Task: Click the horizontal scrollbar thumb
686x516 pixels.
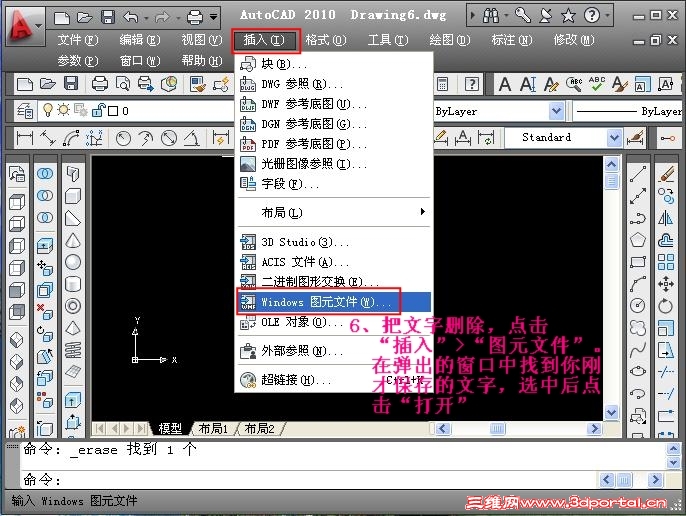Action: coord(497,428)
